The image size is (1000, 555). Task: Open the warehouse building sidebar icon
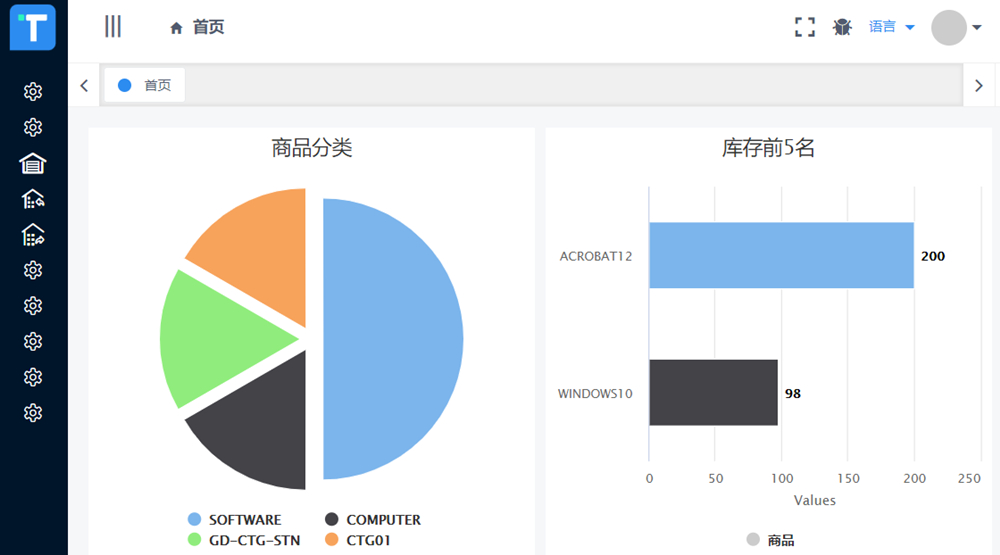(x=33, y=164)
